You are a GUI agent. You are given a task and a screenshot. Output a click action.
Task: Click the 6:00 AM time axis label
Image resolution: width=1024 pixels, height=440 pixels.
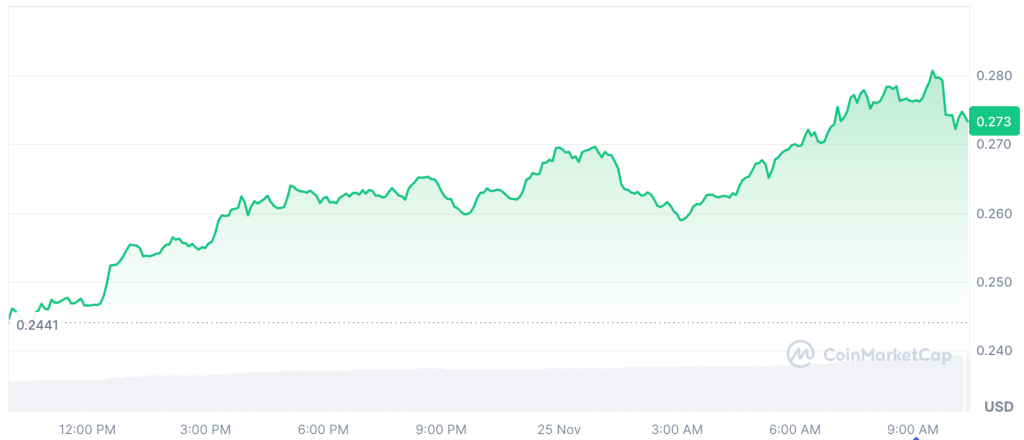(795, 429)
